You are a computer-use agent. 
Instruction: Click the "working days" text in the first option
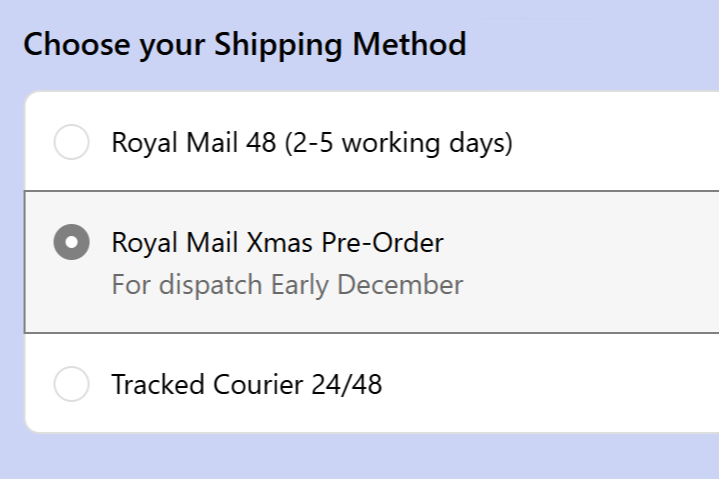[431, 142]
